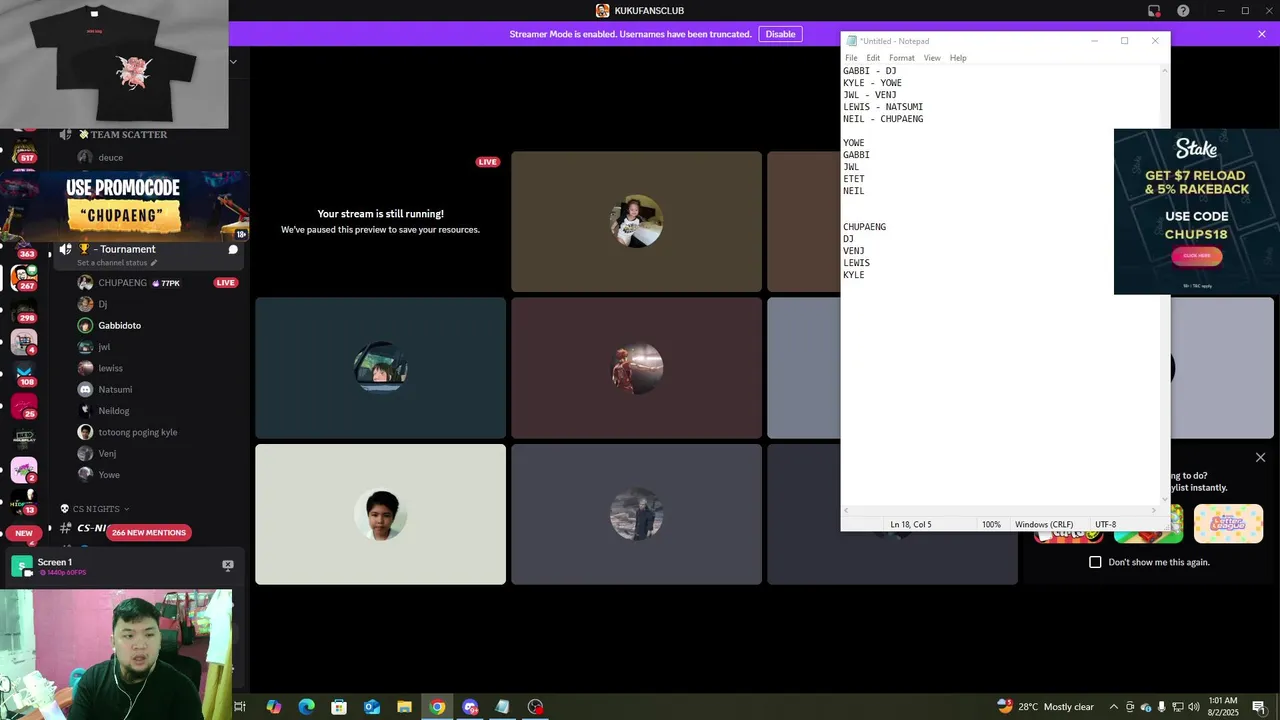
Task: Open server icon with 298 badge
Action: [x=24, y=311]
